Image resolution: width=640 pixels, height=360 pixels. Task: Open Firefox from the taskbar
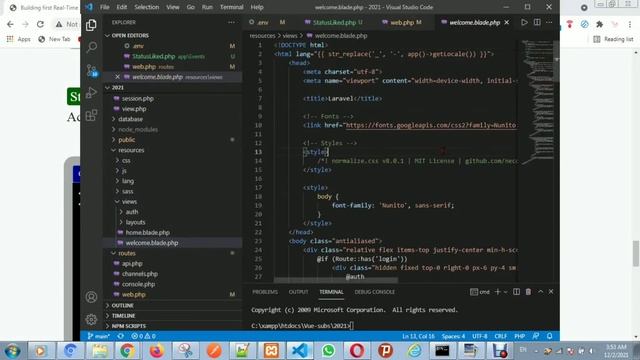click(156, 351)
